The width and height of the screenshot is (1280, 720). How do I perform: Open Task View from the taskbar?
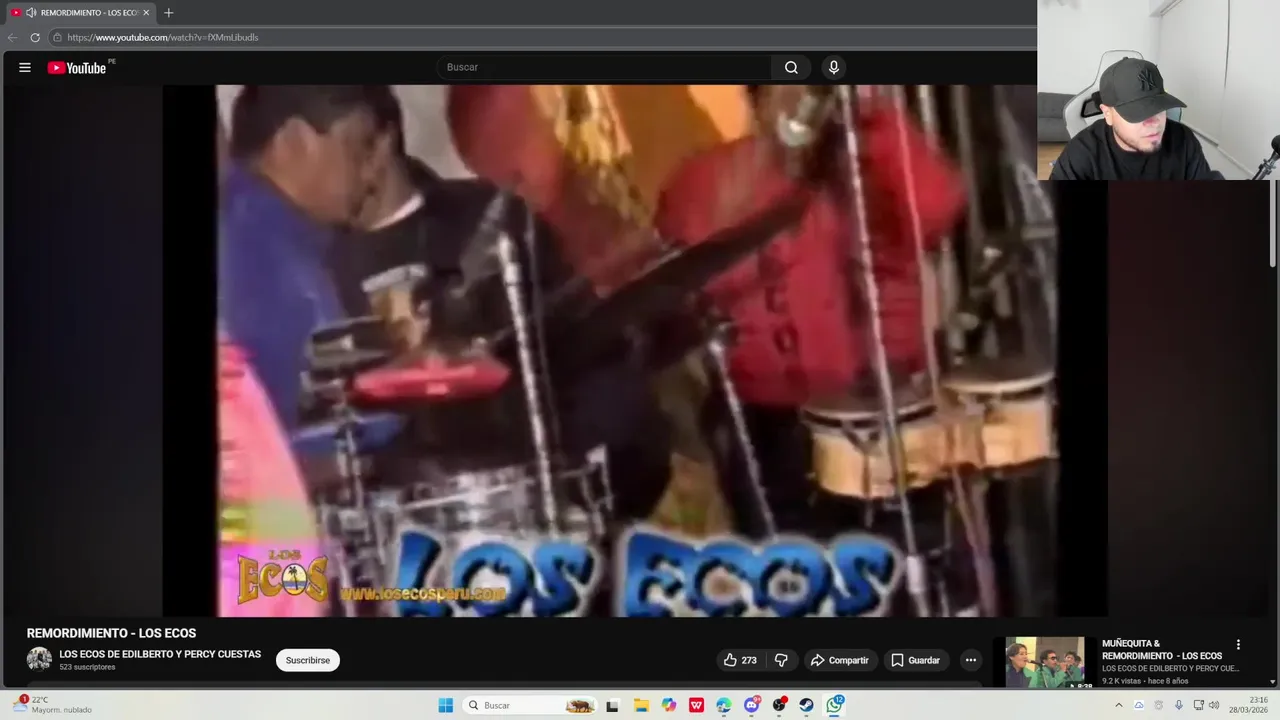pyautogui.click(x=612, y=705)
